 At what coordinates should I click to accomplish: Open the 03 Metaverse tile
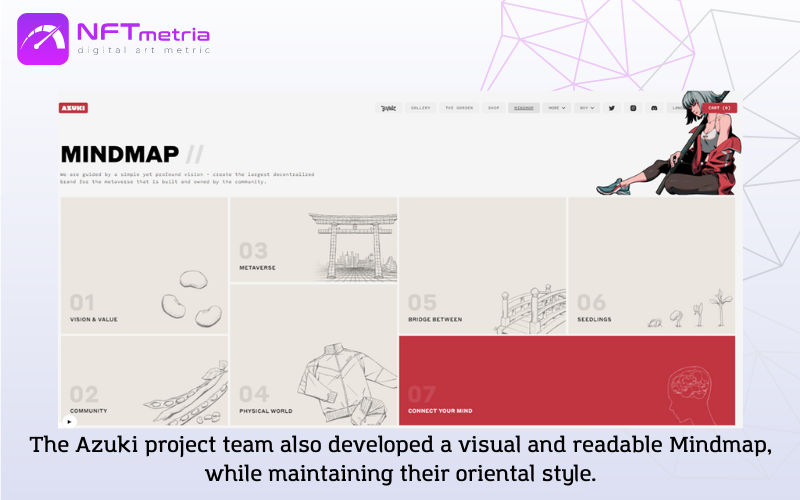(x=313, y=240)
